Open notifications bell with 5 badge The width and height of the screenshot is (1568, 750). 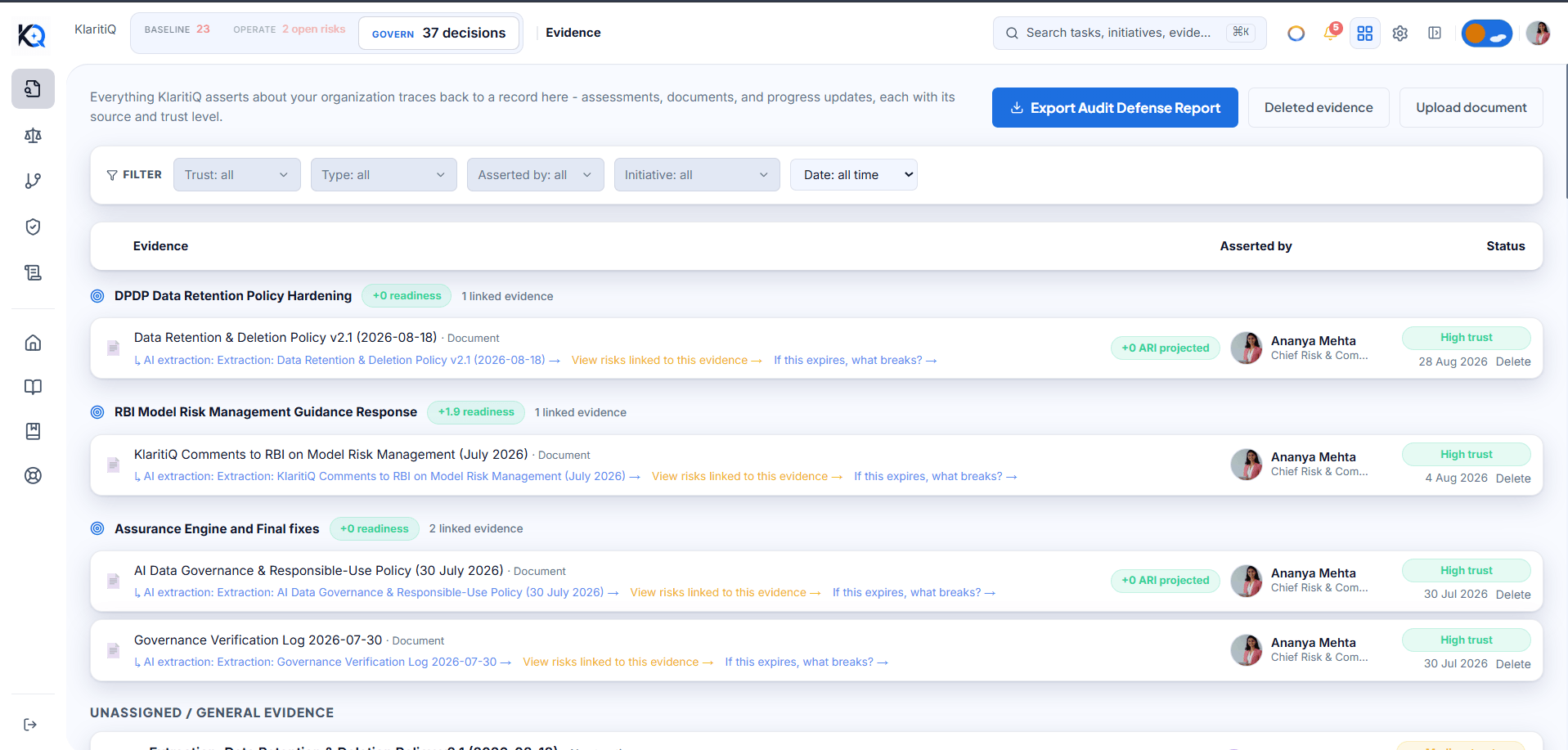[1331, 33]
